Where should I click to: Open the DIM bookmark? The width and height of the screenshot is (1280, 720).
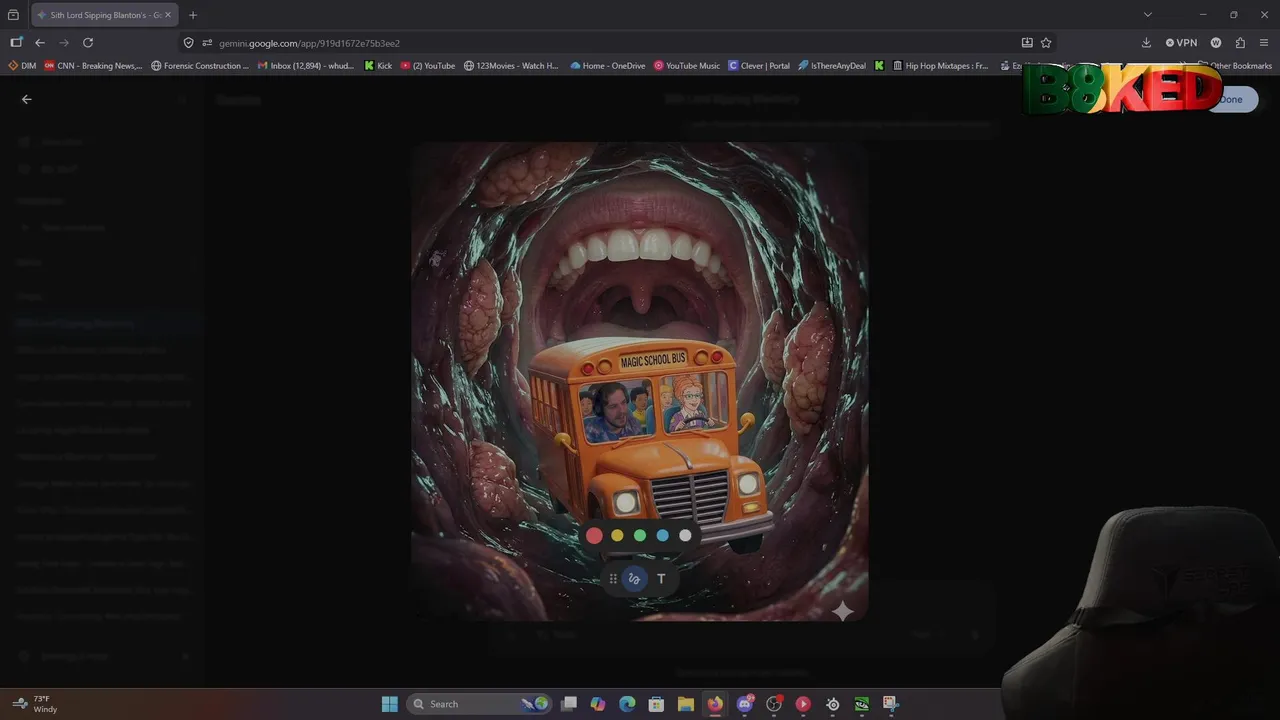22,66
